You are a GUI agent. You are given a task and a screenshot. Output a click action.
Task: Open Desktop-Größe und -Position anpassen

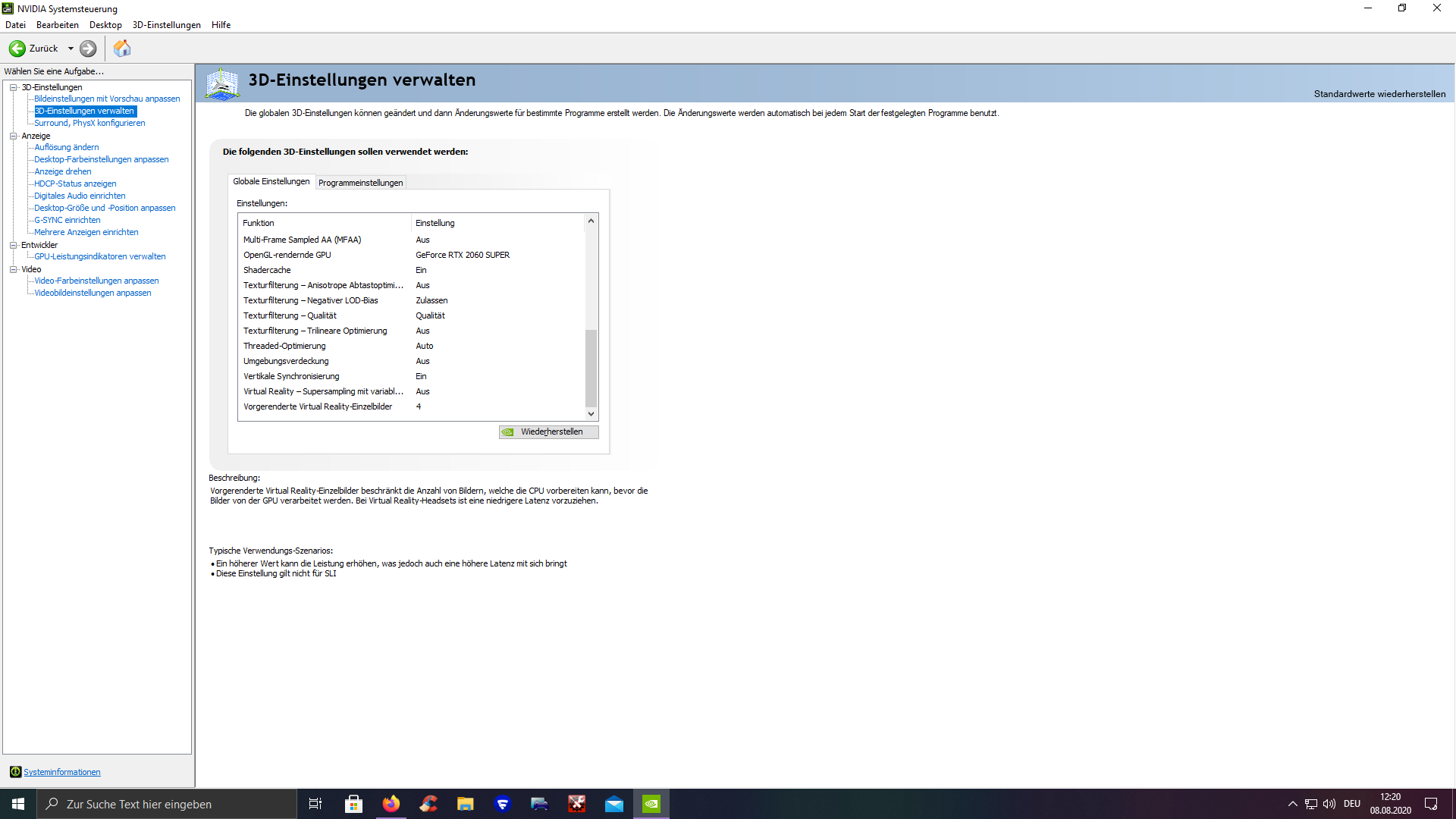(105, 208)
